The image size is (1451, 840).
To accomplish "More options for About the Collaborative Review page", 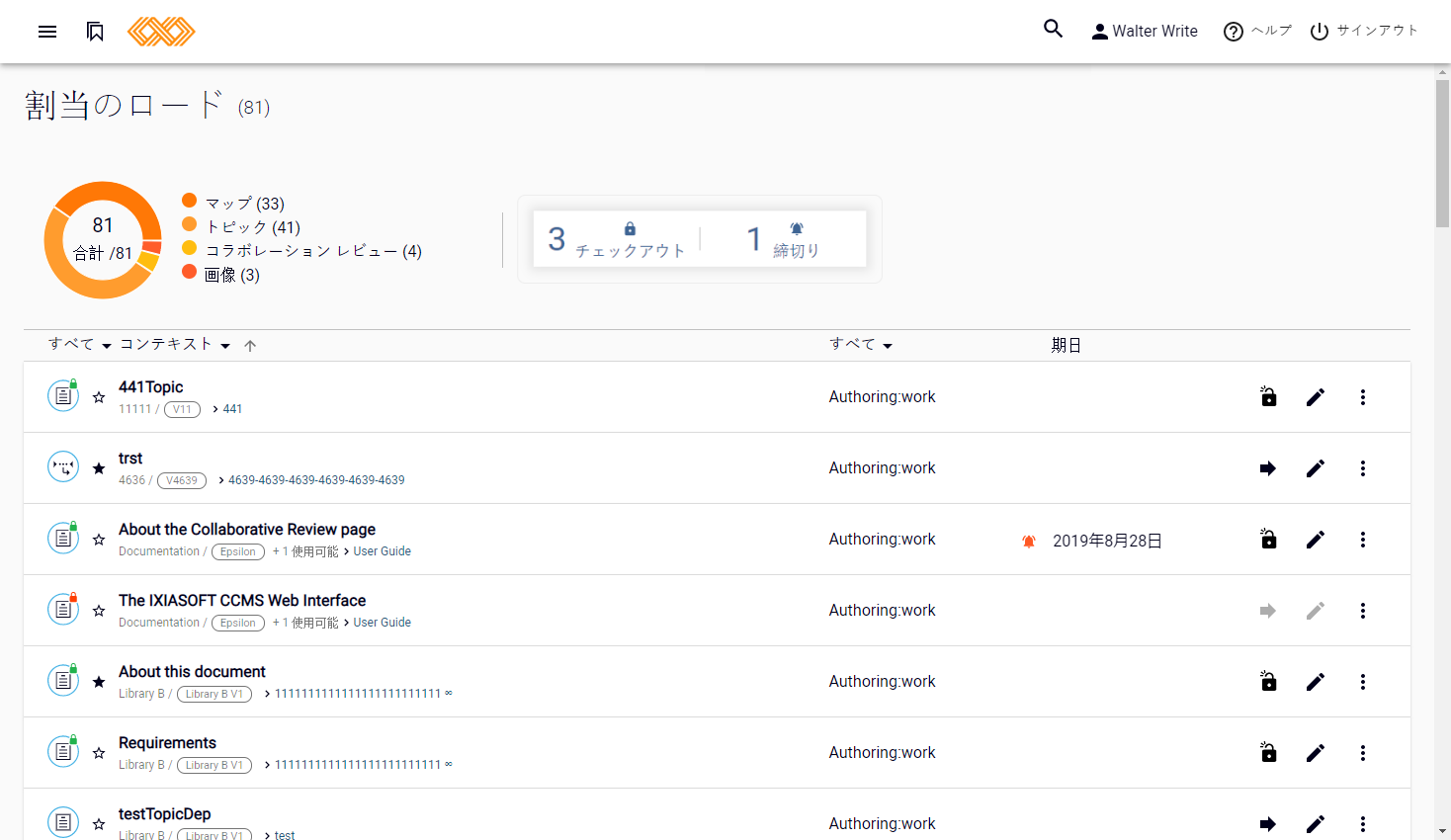I will (x=1363, y=540).
